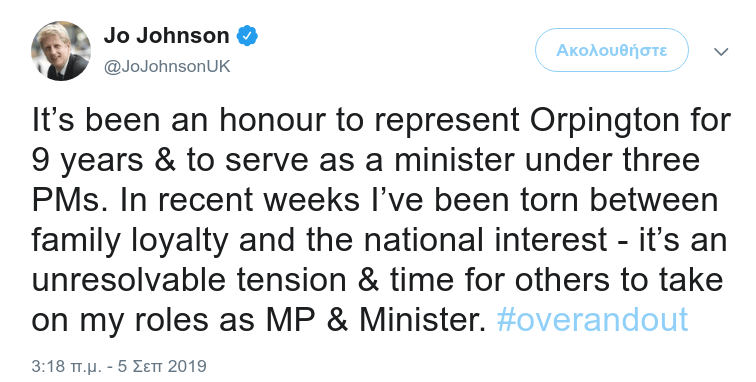Viewport: 756px width, 382px height.
Task: Open the #overandout hashtag link
Action: click(x=592, y=320)
